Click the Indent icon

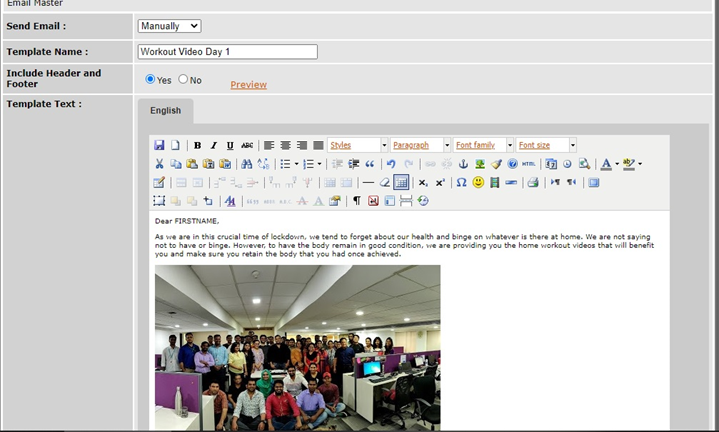pos(354,164)
